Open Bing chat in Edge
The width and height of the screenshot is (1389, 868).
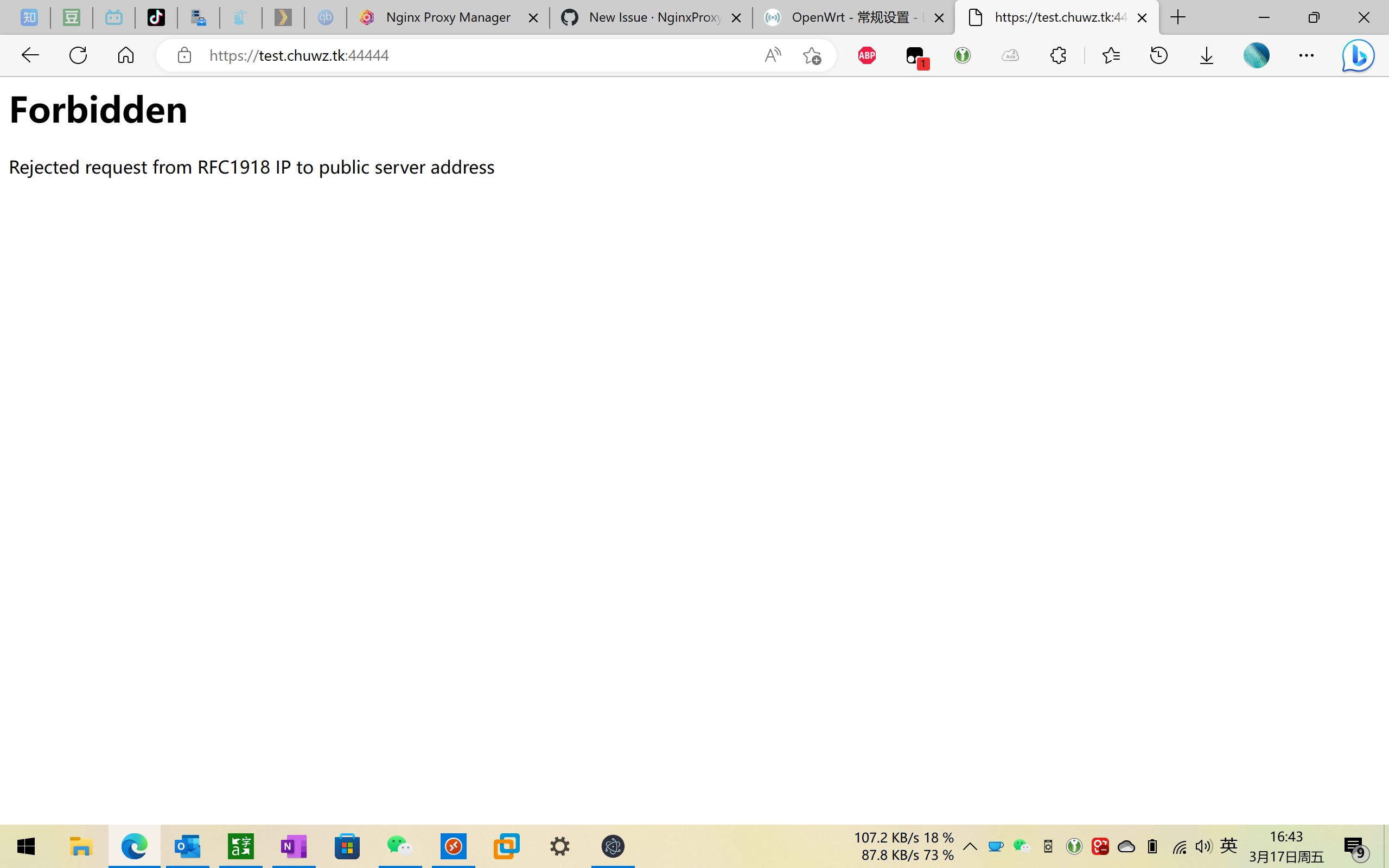[1358, 55]
